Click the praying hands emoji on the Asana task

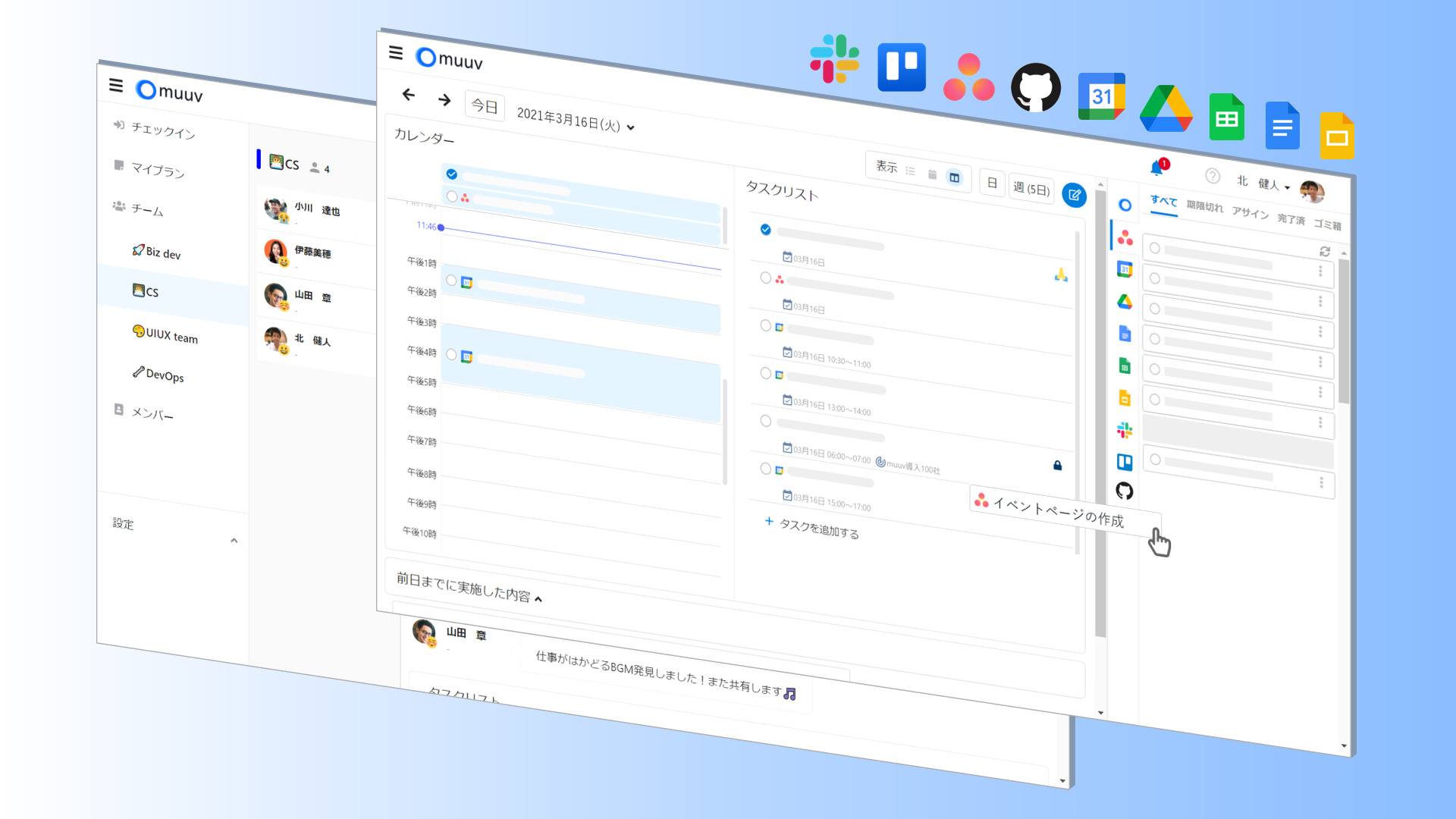[1061, 275]
